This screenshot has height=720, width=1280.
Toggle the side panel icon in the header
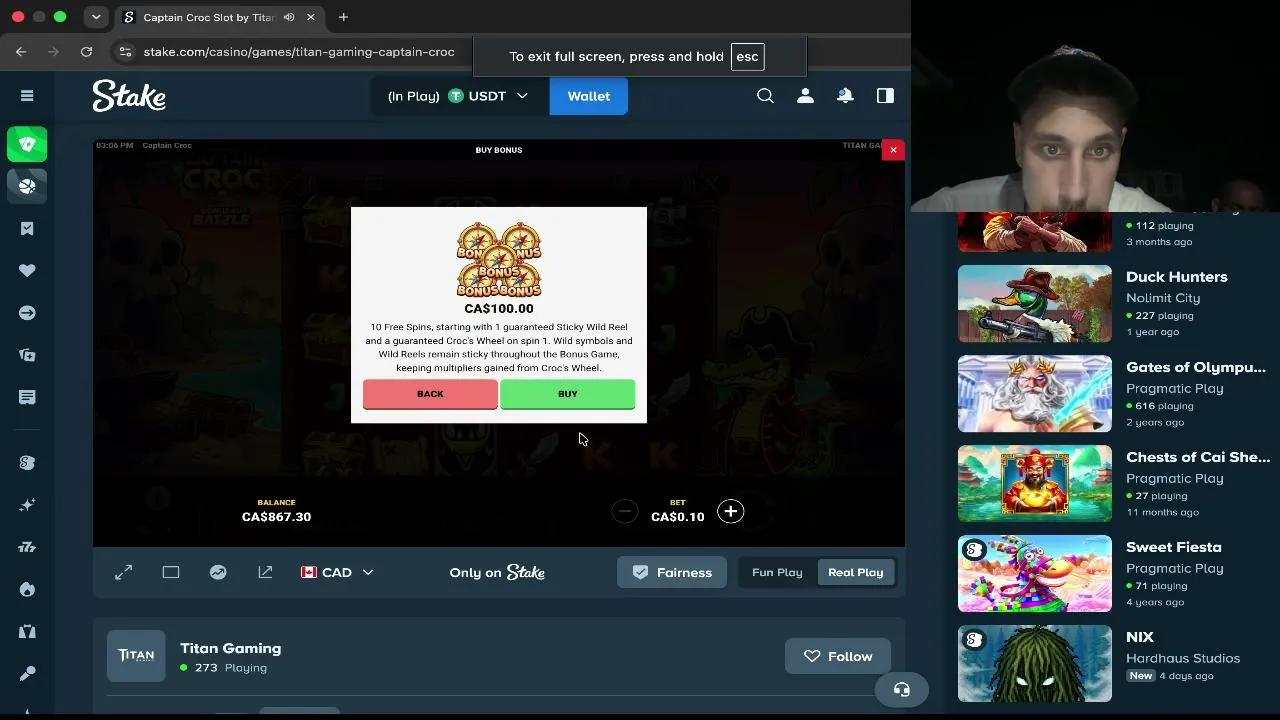coord(885,96)
